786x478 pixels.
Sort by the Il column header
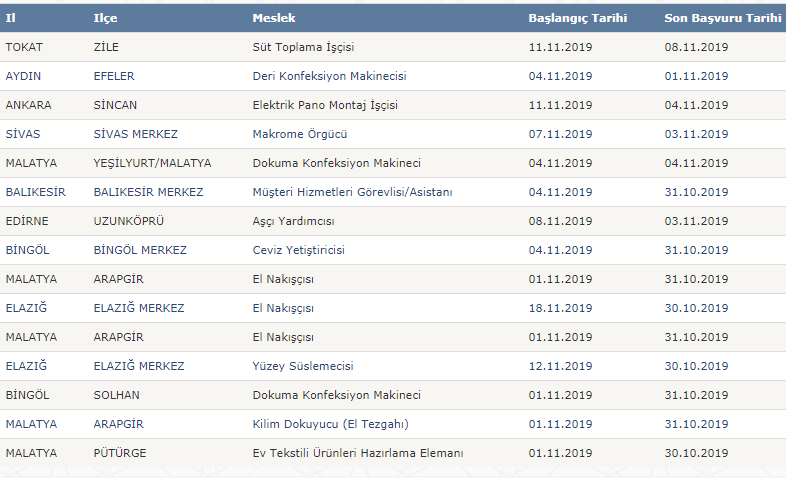point(11,18)
